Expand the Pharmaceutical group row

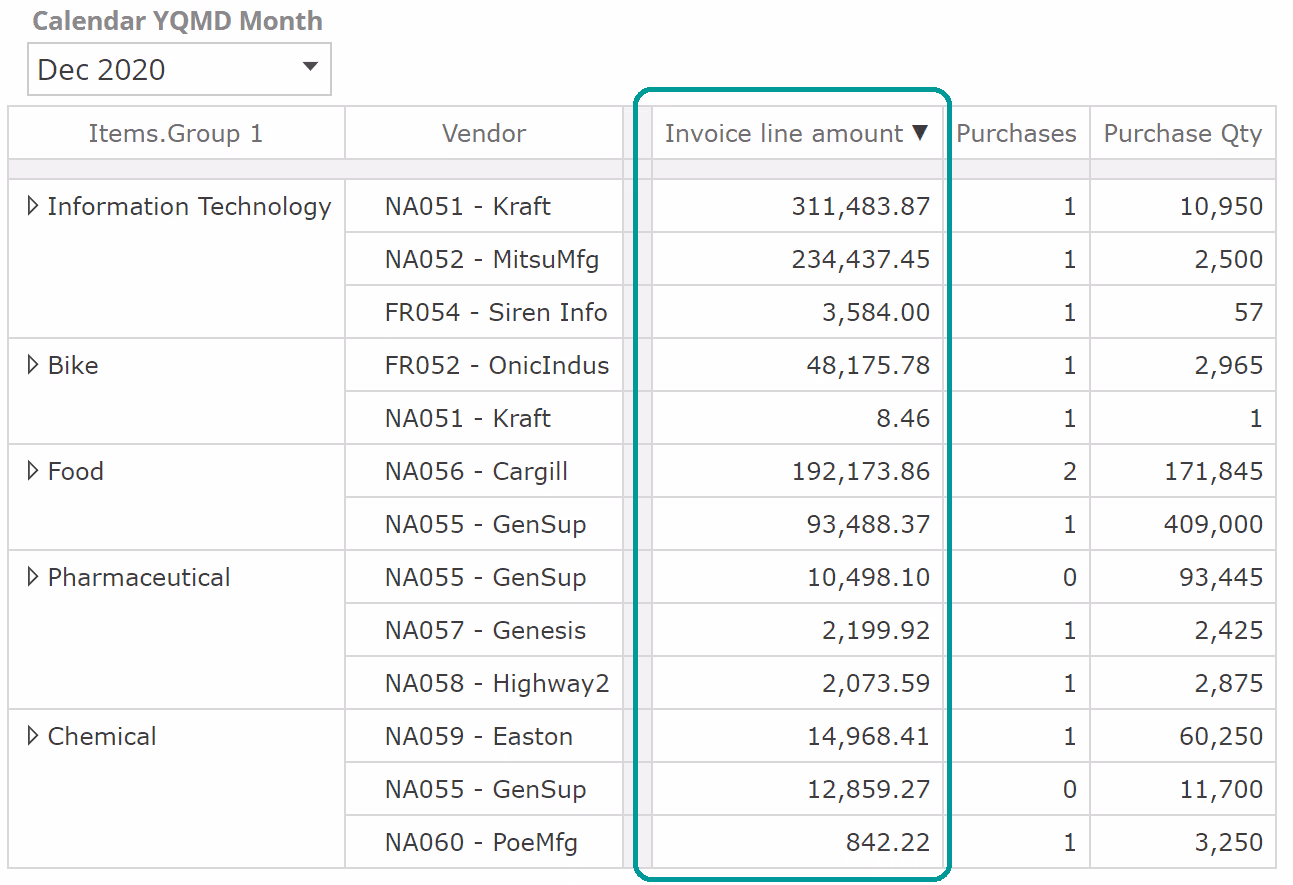pyautogui.click(x=33, y=577)
